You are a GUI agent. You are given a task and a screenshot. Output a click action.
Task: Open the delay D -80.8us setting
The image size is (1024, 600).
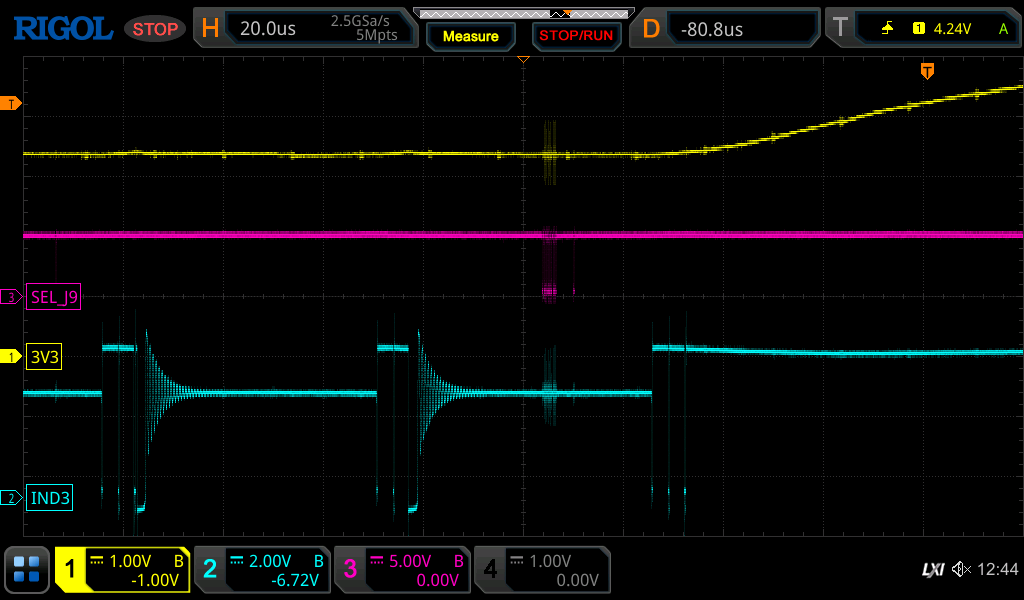(724, 28)
